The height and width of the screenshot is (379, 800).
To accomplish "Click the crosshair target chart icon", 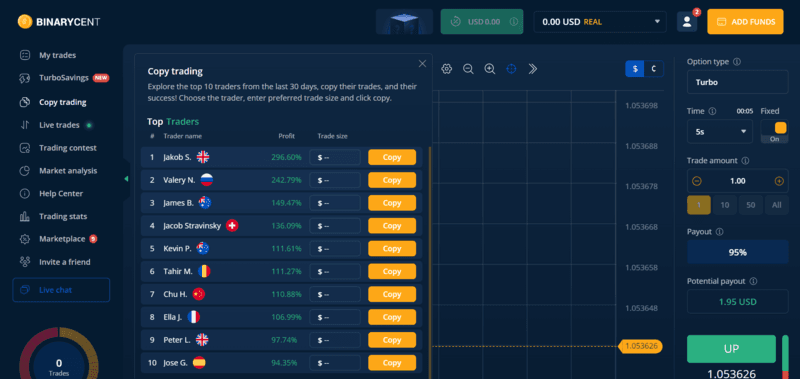I will [x=511, y=69].
